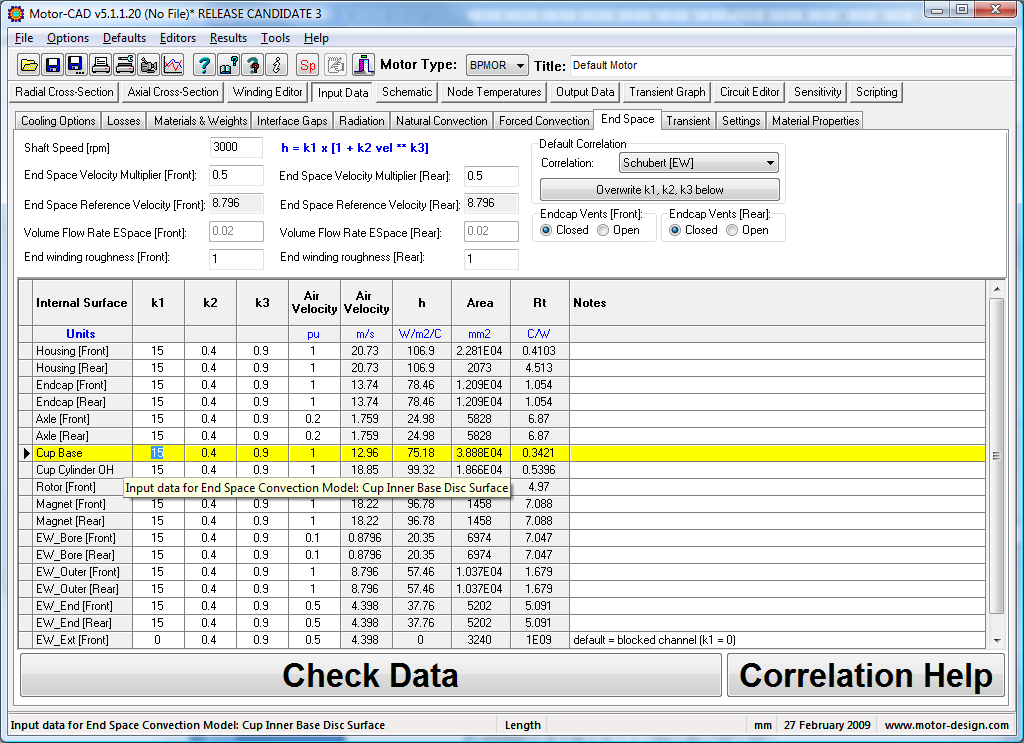Click the table scrollbar down arrow
The image size is (1024, 743).
click(x=997, y=640)
